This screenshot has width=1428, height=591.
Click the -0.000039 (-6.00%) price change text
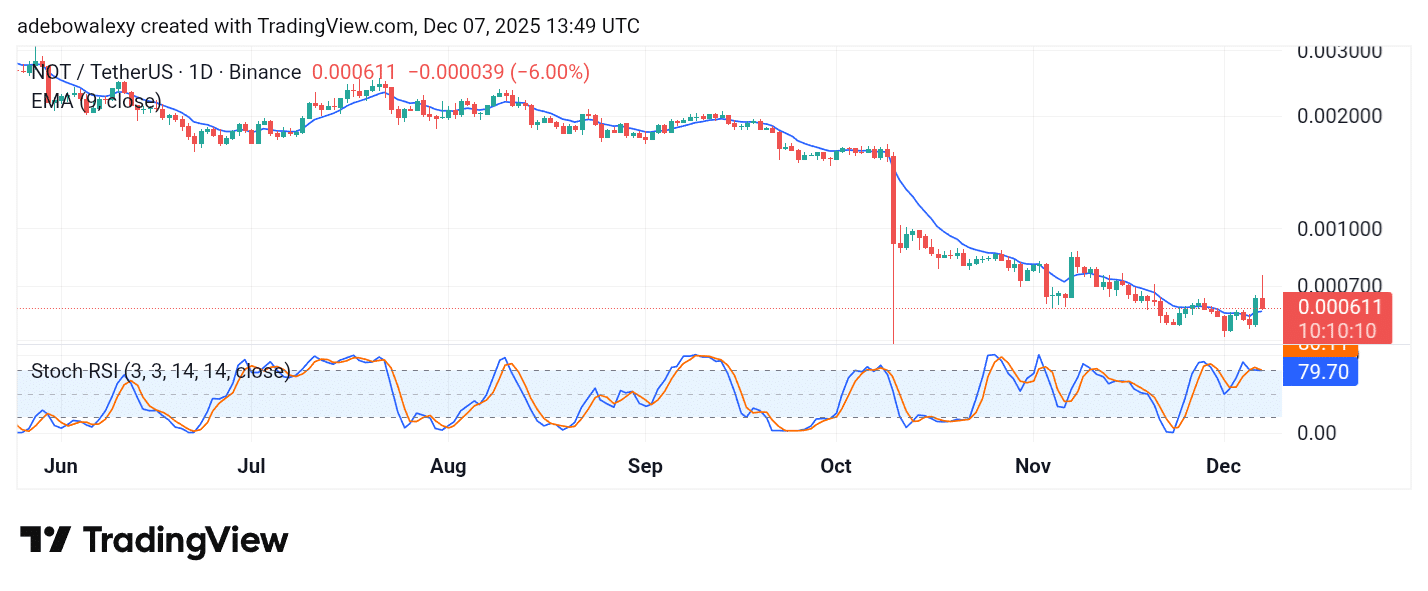(x=498, y=72)
